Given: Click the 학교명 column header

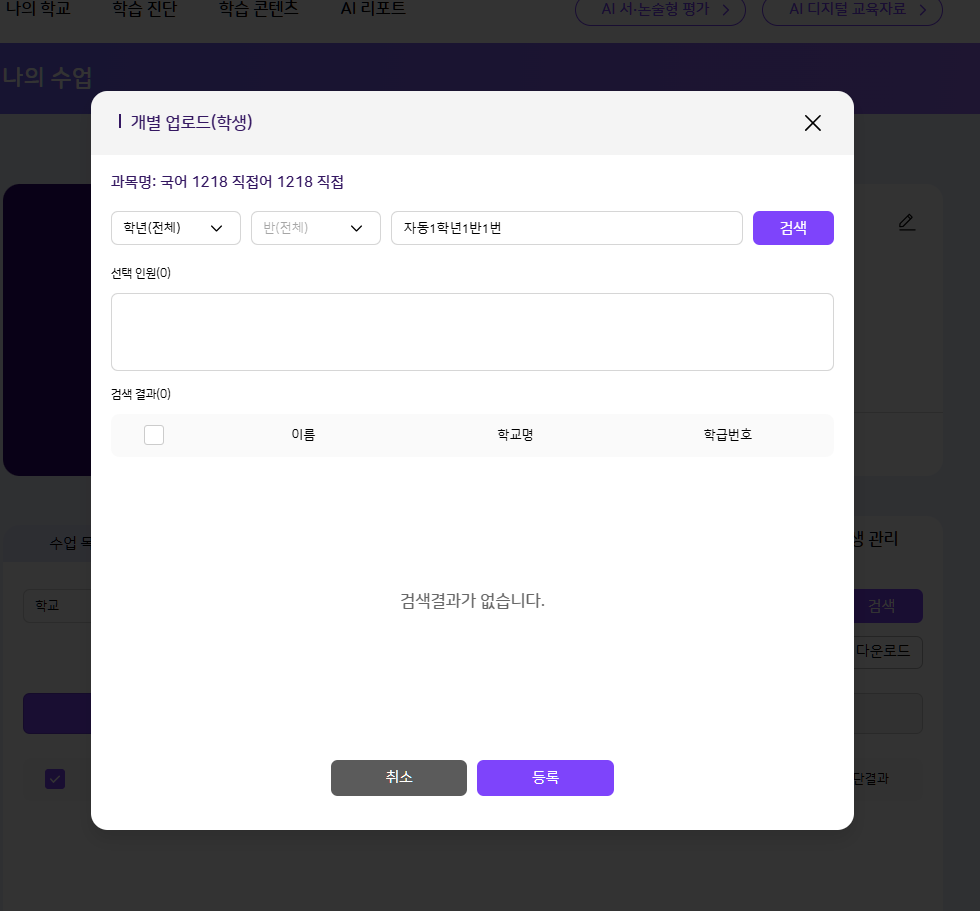Looking at the screenshot, I should click(515, 435).
